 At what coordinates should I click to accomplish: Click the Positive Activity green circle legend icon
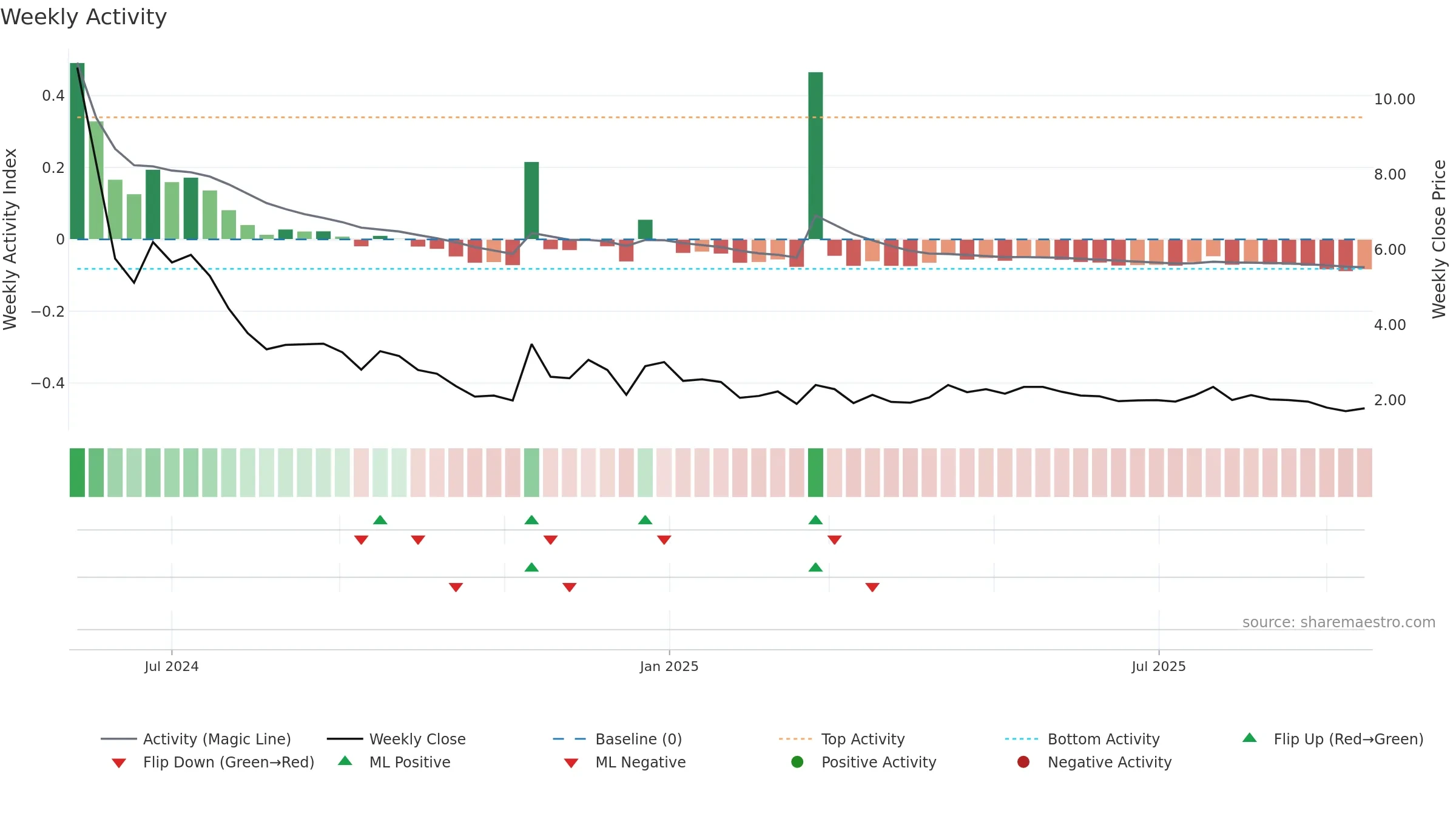[797, 762]
